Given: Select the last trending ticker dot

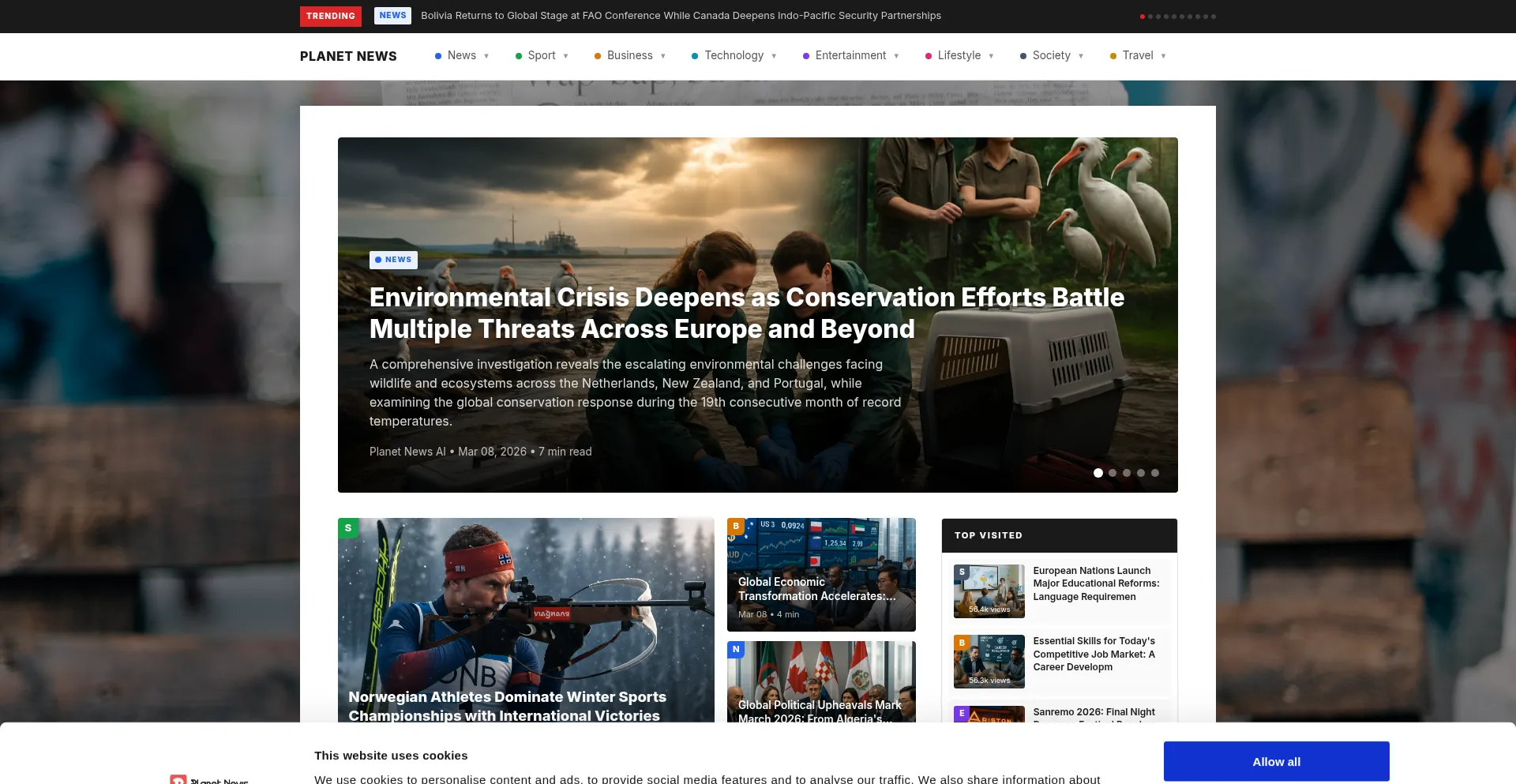Looking at the screenshot, I should tap(1214, 17).
